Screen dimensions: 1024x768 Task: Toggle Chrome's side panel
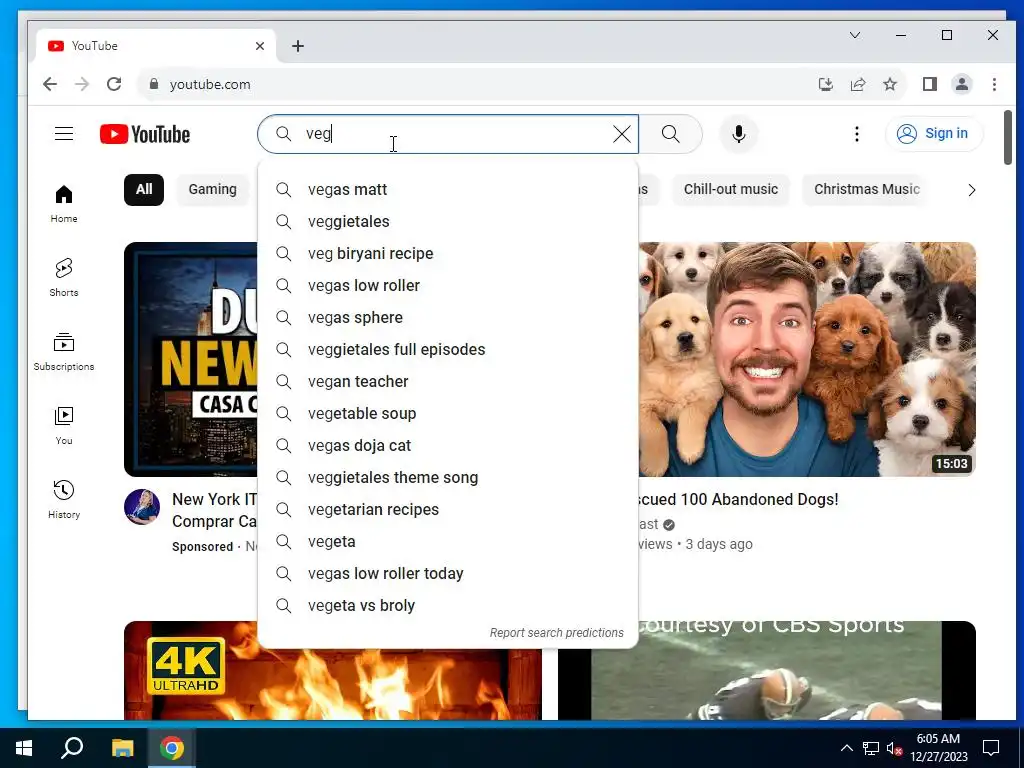(930, 84)
